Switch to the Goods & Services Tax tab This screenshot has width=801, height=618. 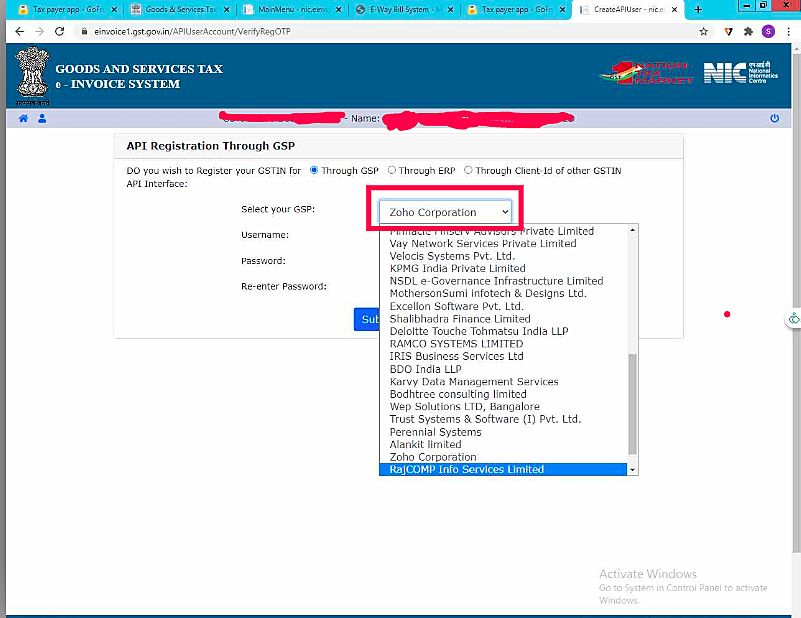[x=179, y=10]
